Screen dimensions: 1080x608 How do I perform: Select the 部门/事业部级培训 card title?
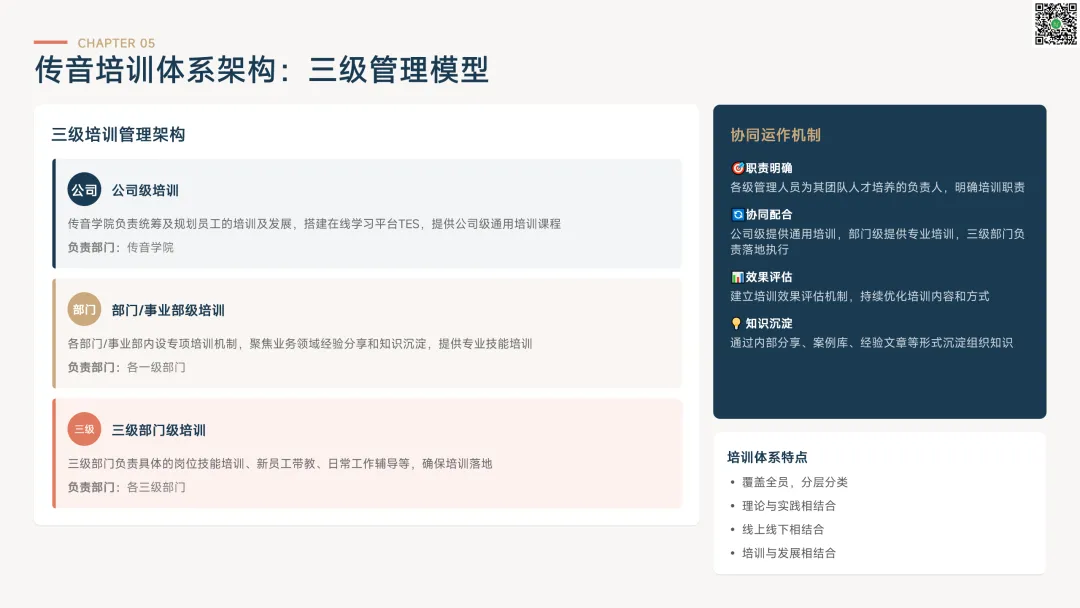[x=168, y=310]
